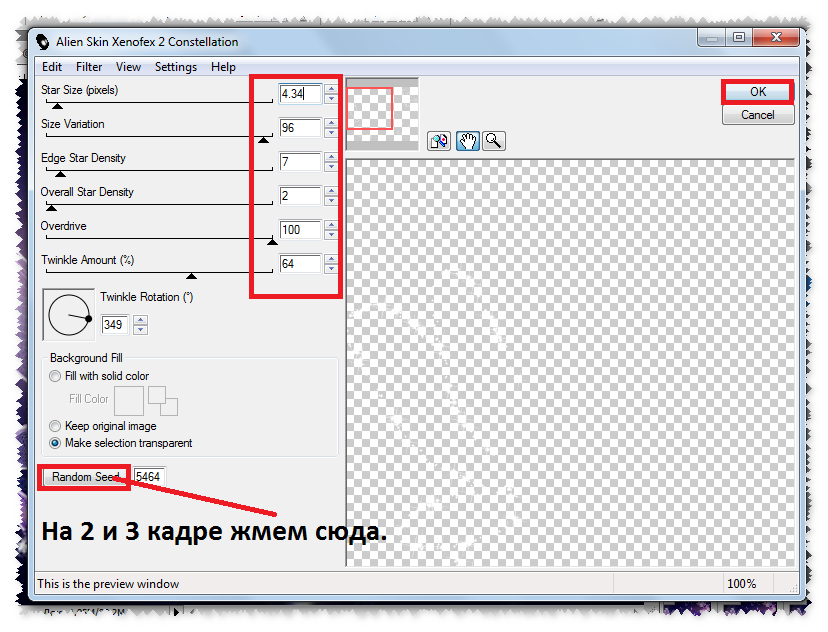
Task: Select the magnifier zoom tool
Action: point(494,141)
